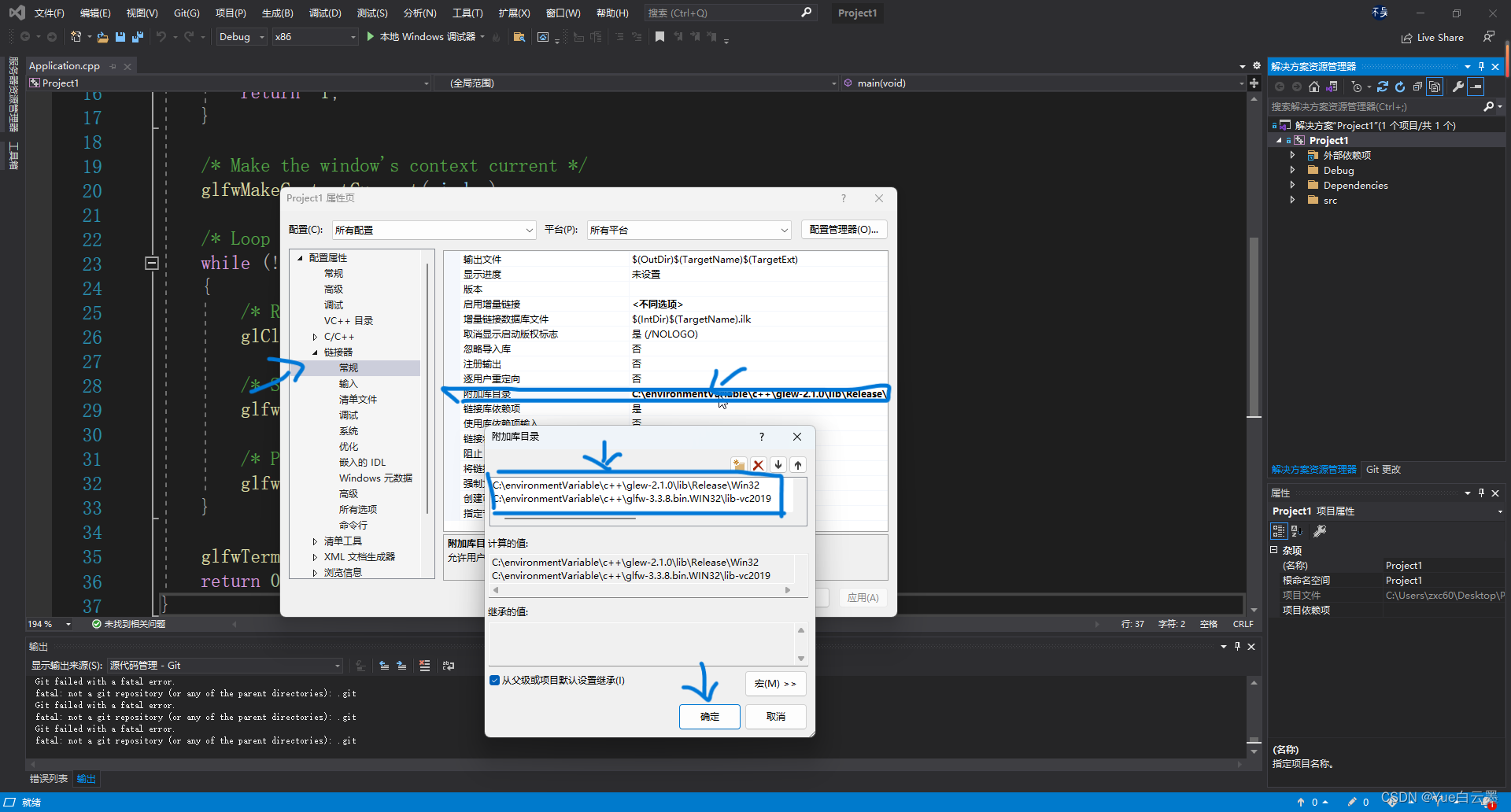The height and width of the screenshot is (812, 1511).
Task: Click Collapse All icon in Solution Explorer
Action: [x=1417, y=87]
